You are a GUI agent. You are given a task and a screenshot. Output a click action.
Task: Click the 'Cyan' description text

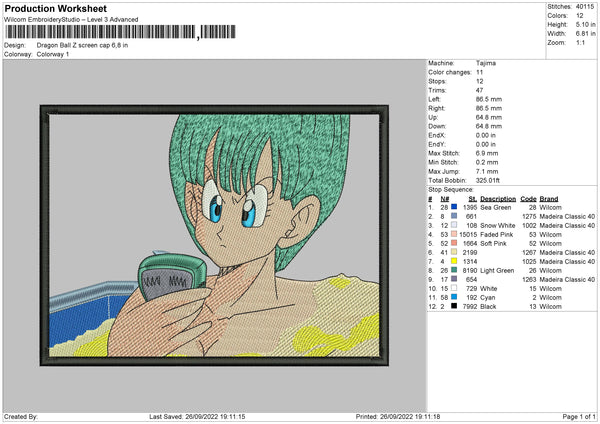point(488,298)
